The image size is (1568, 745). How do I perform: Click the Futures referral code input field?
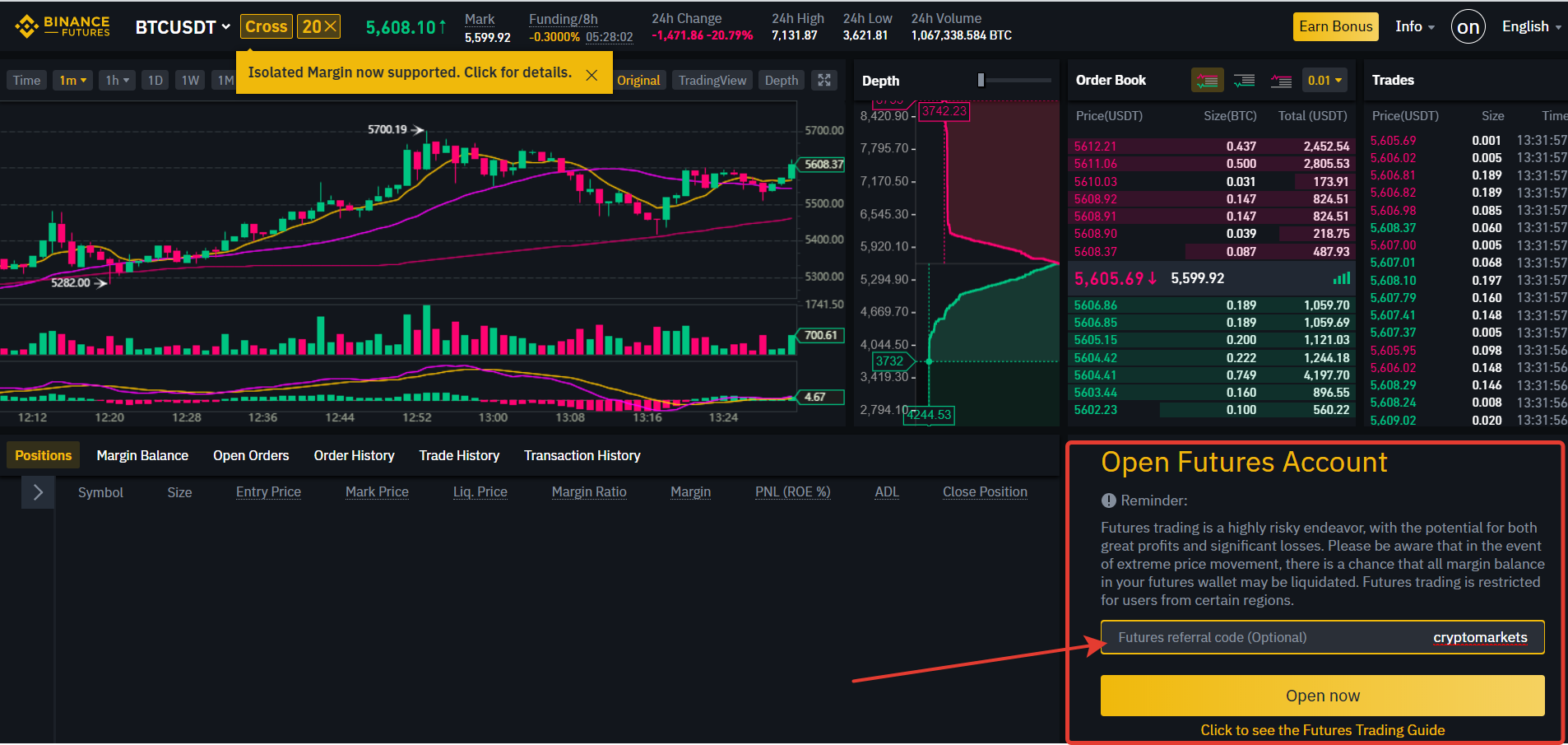coord(1323,637)
